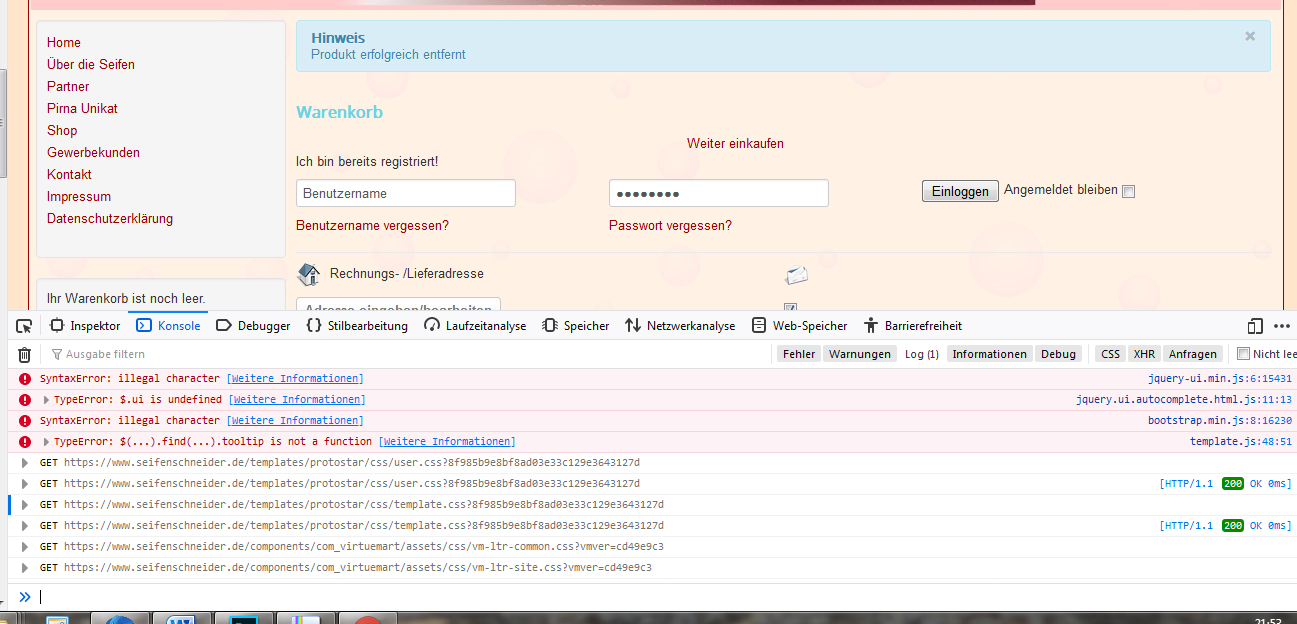The width and height of the screenshot is (1297, 624).
Task: Enable the Angemeldet bleiben checkbox
Action: [x=1128, y=192]
